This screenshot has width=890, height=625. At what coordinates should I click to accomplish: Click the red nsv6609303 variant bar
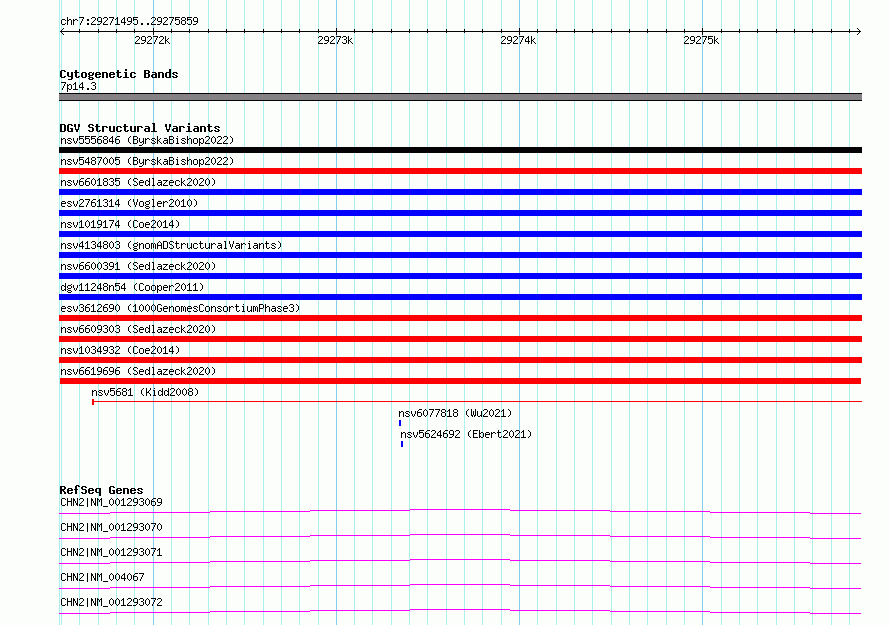[460, 339]
